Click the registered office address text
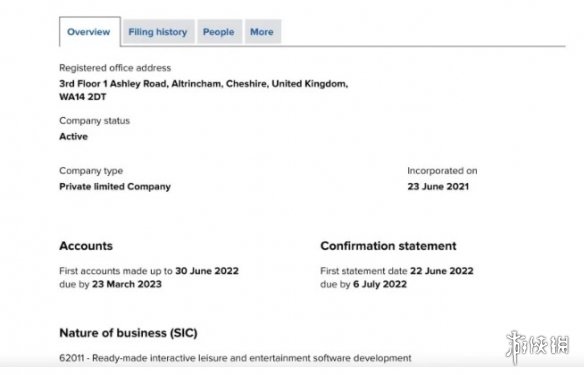Screen dimensions: 584x375 204,84
